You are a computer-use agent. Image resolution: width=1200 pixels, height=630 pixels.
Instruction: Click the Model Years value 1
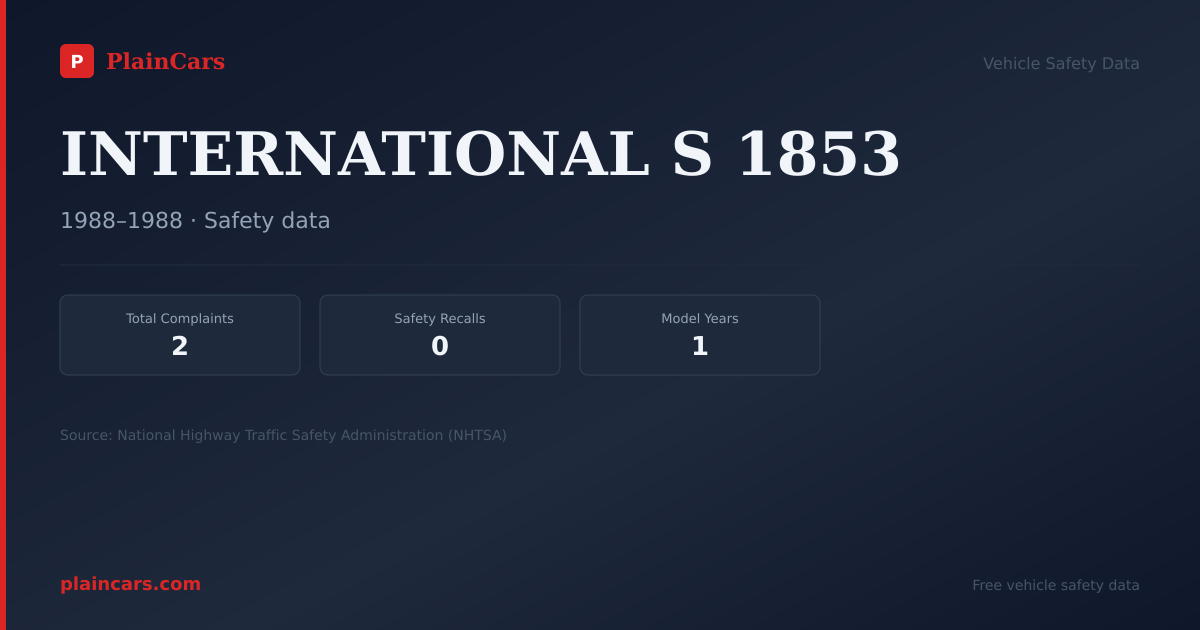(700, 347)
